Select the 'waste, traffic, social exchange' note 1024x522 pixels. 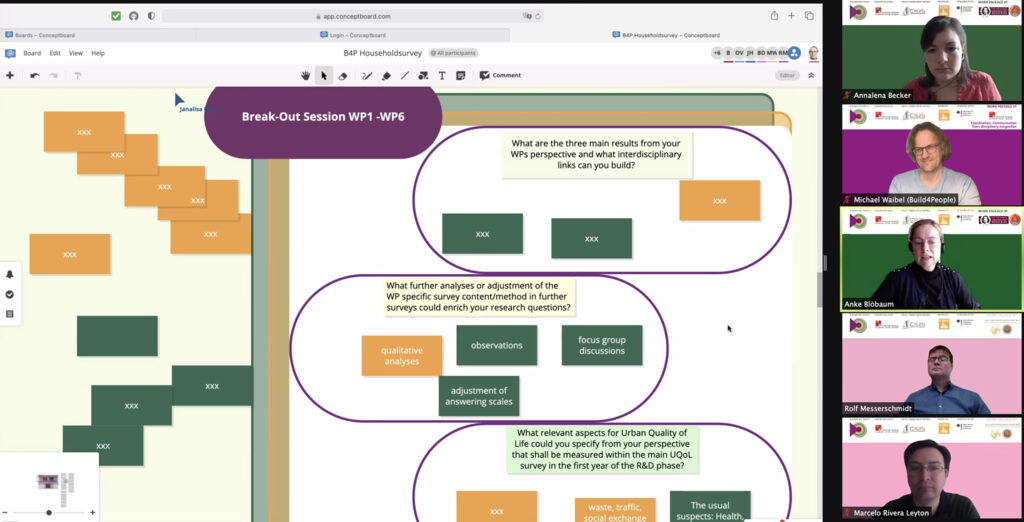(x=615, y=511)
